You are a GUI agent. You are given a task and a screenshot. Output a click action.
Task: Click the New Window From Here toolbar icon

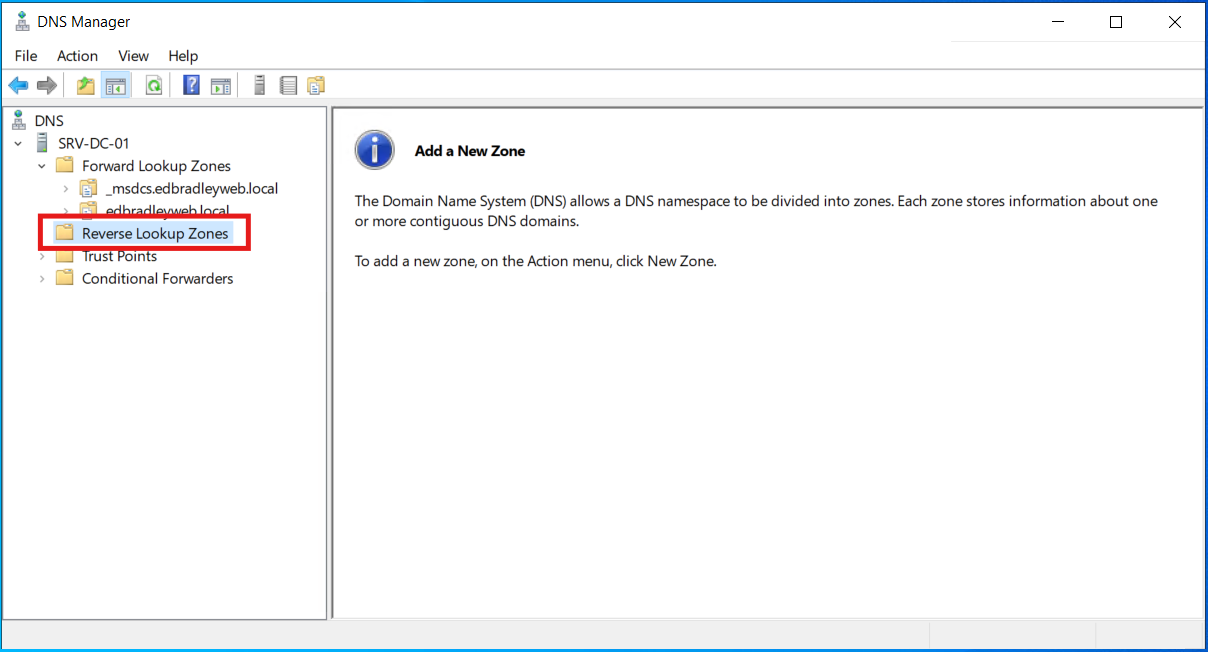(220, 84)
